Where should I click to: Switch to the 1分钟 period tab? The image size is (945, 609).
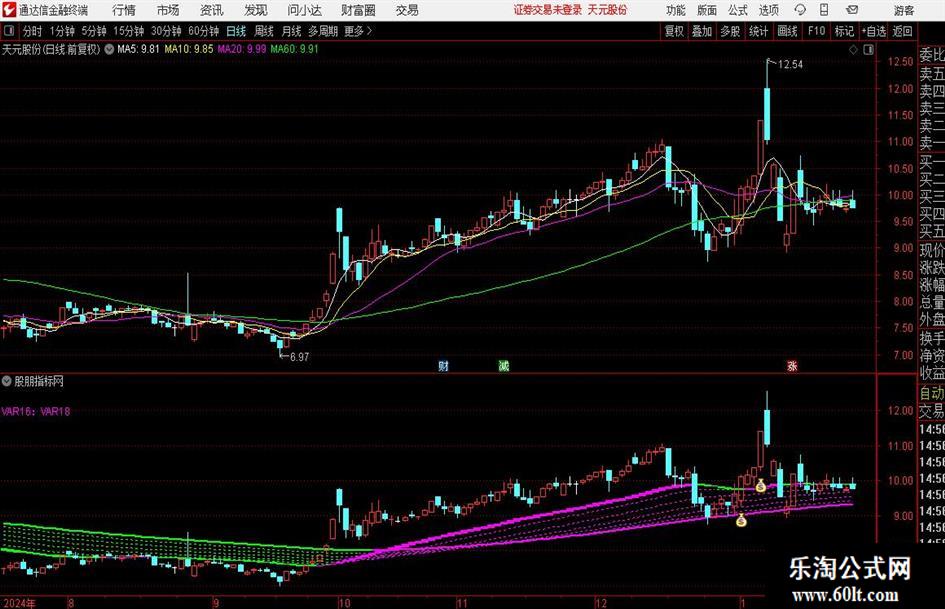(x=62, y=31)
